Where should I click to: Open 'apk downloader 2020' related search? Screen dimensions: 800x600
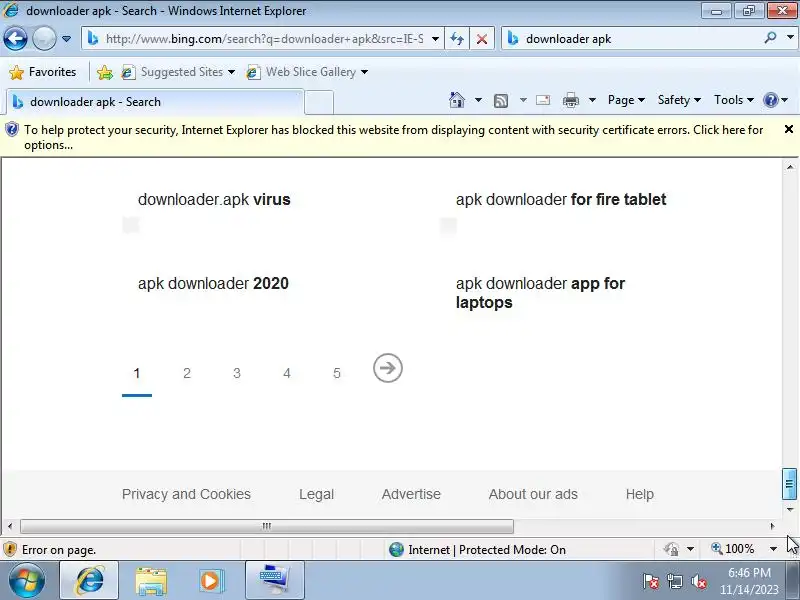(213, 284)
